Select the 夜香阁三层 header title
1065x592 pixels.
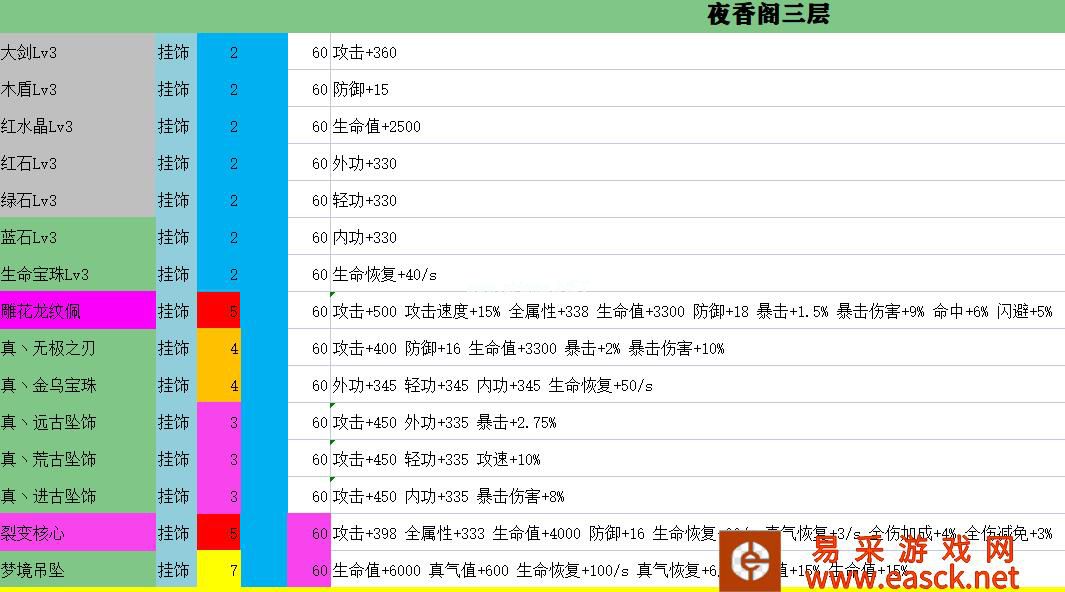point(767,14)
